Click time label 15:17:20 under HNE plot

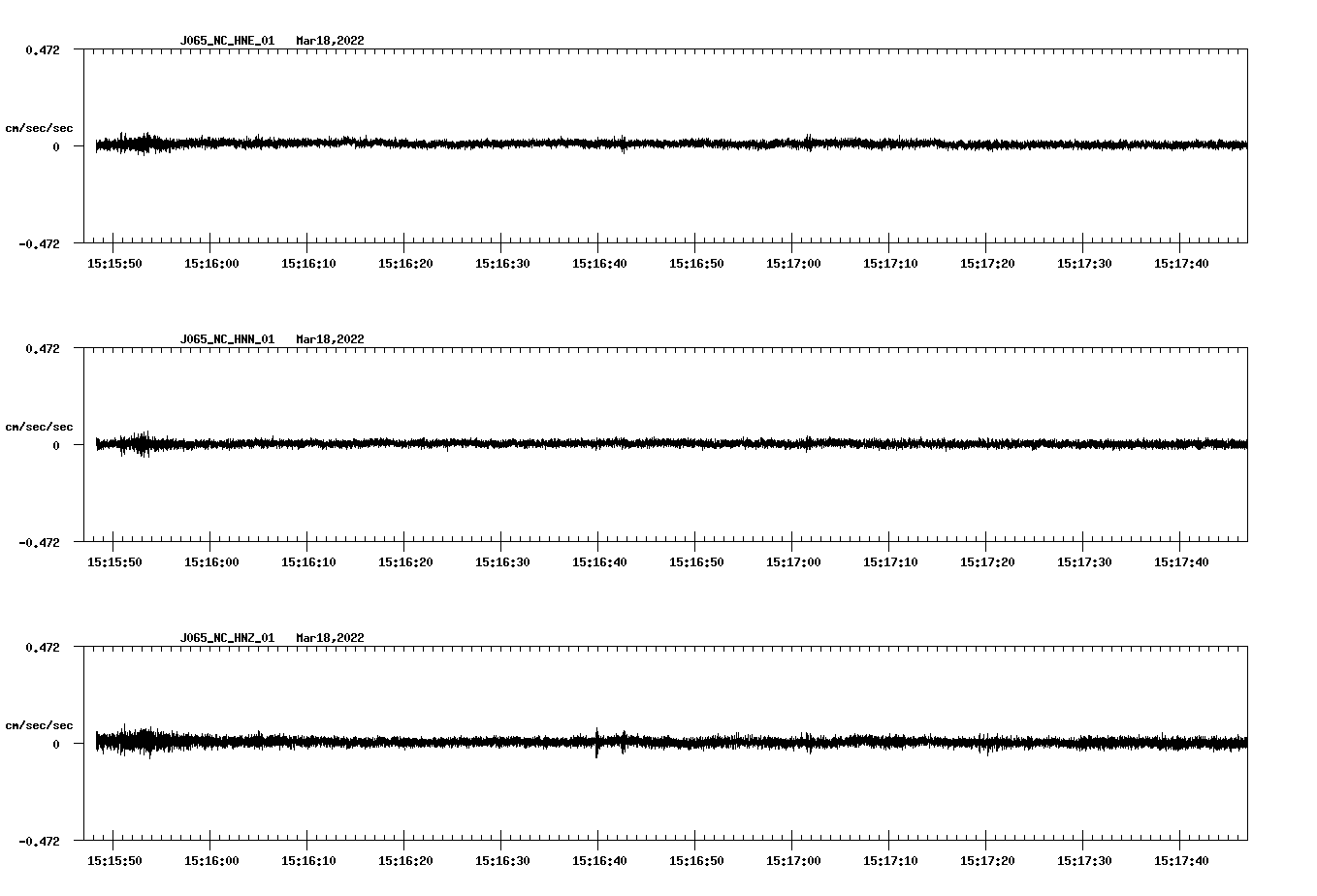pyautogui.click(x=987, y=264)
